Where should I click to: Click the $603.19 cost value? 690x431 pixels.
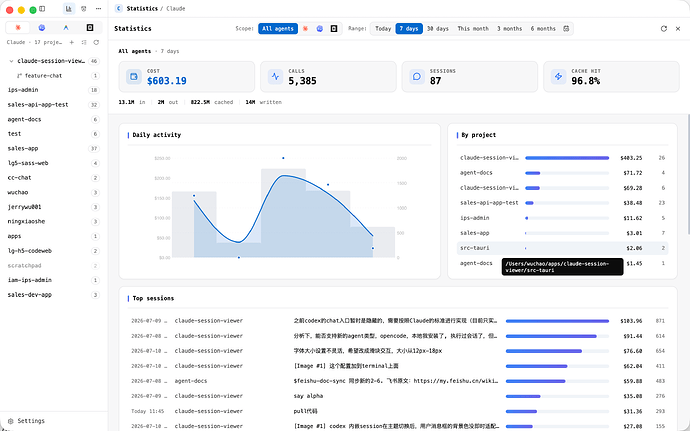167,81
